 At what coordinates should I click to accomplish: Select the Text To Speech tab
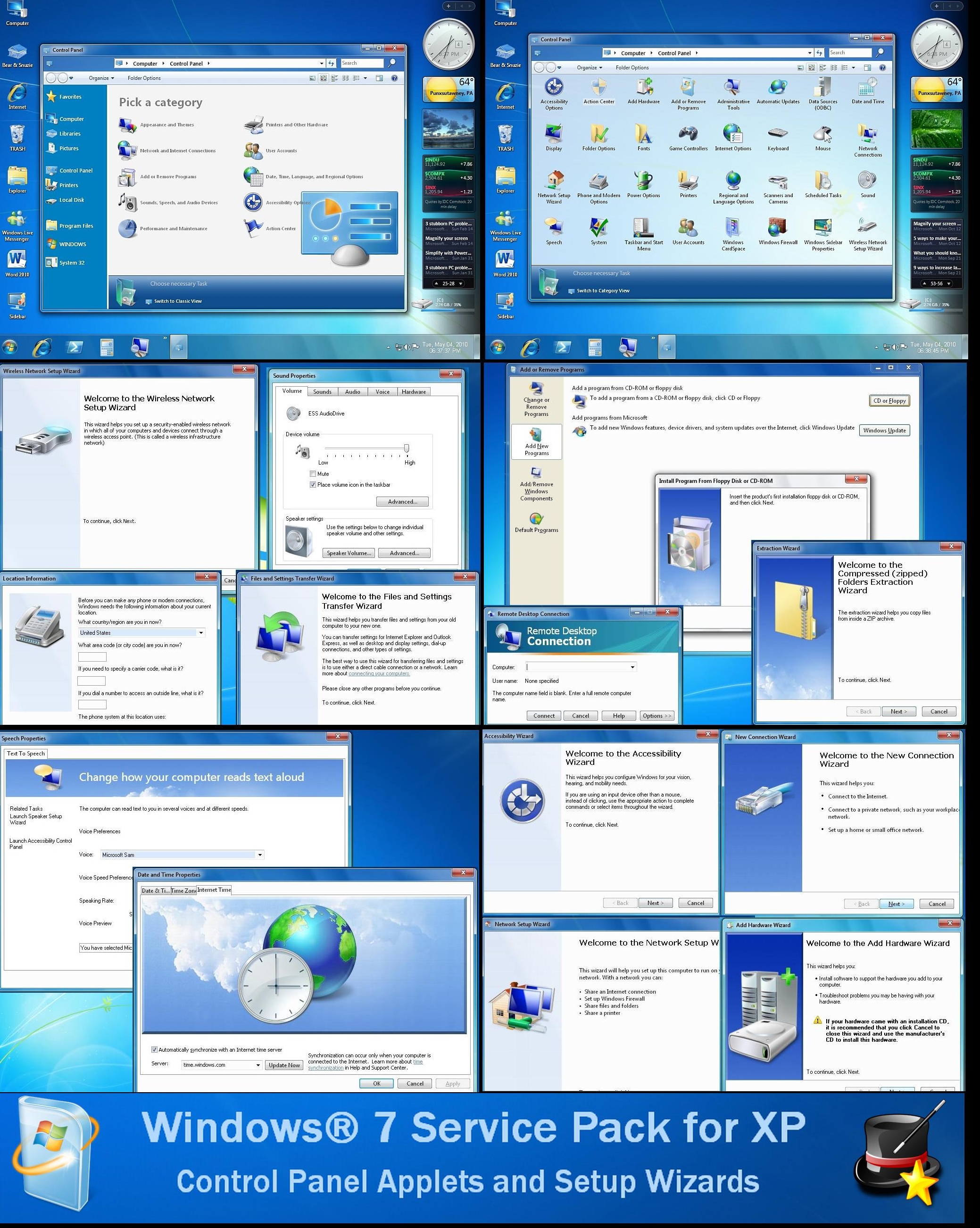pyautogui.click(x=25, y=754)
